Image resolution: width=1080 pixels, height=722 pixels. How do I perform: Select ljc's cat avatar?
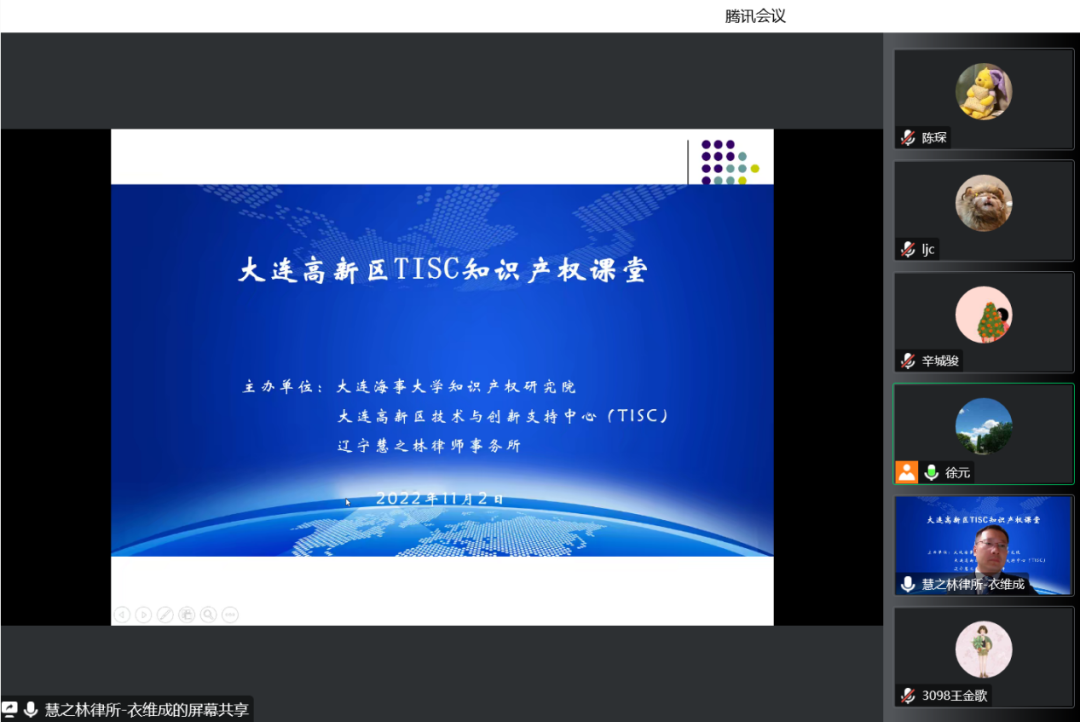coord(984,203)
